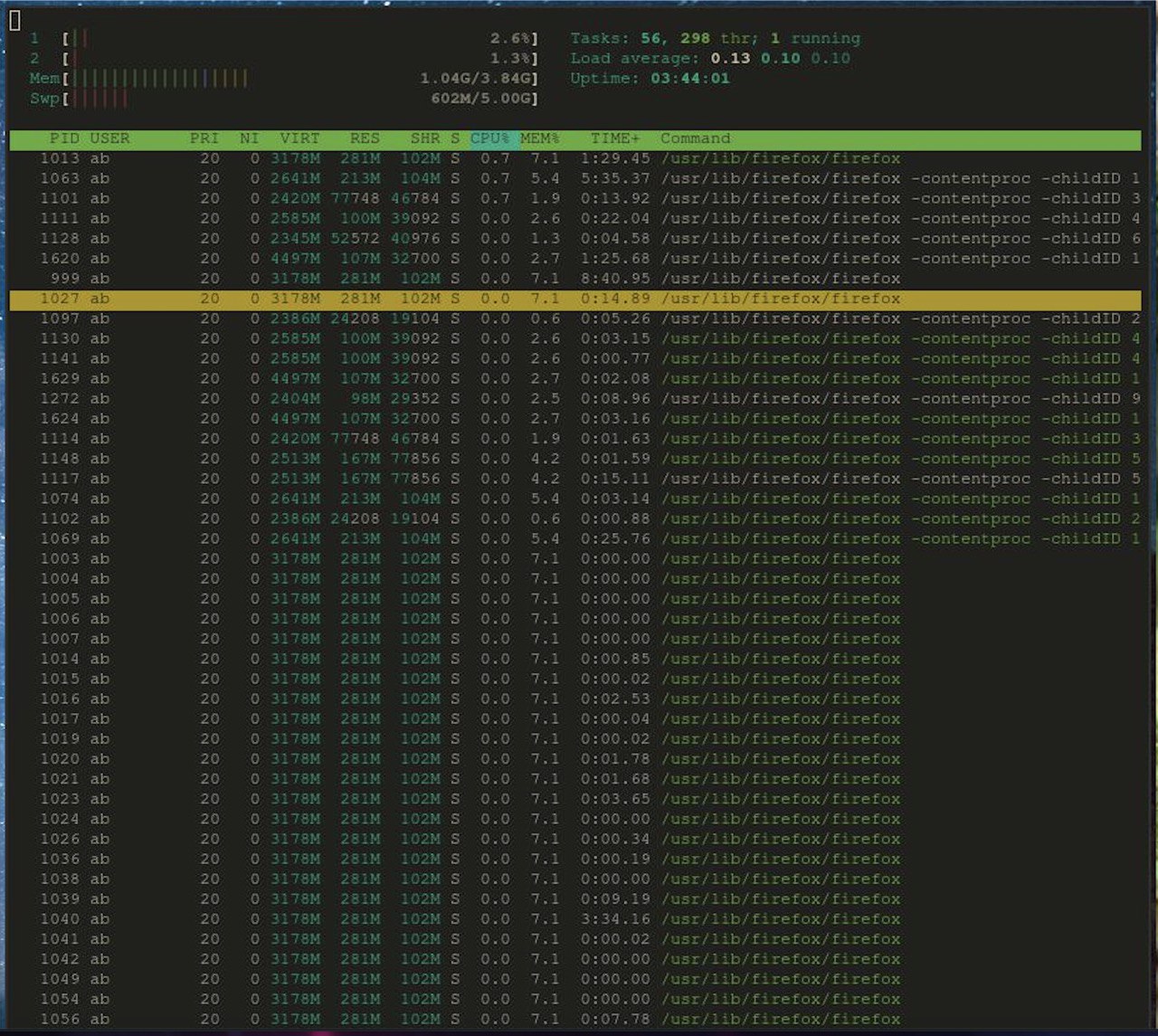Select the thread row with PID 1005
The image size is (1158, 1036).
click(x=575, y=598)
